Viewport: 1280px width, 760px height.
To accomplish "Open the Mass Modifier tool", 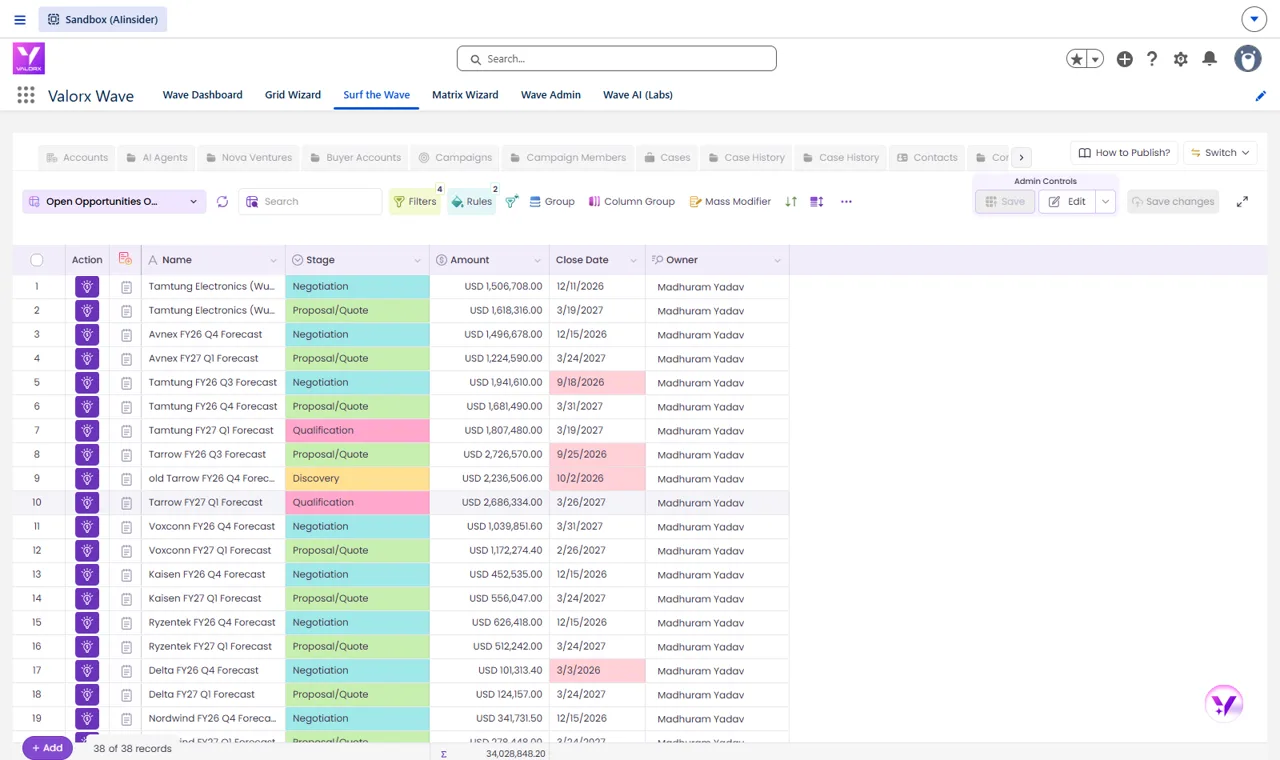I will [x=730, y=202].
